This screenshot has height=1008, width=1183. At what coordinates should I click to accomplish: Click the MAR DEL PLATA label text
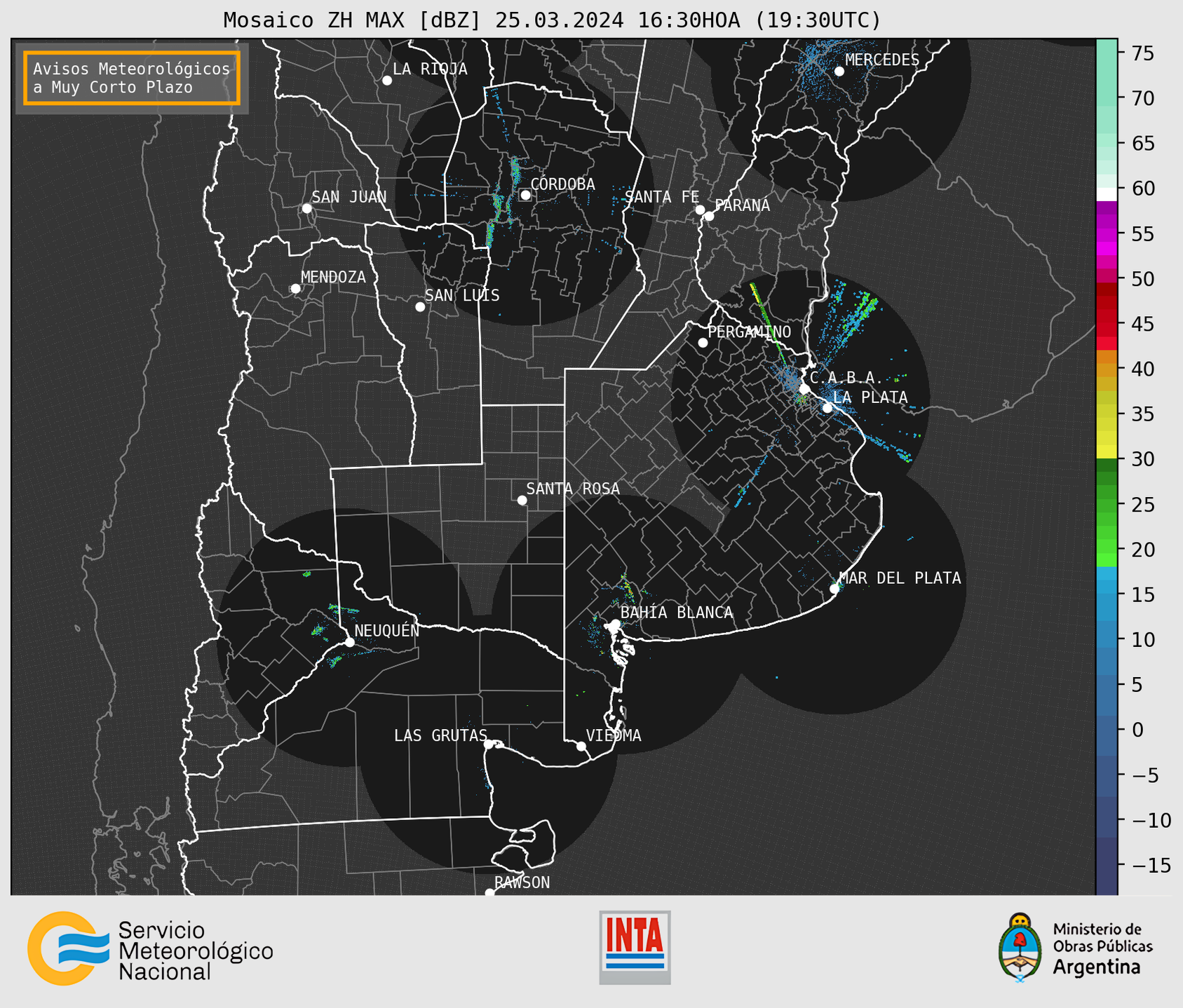point(900,578)
